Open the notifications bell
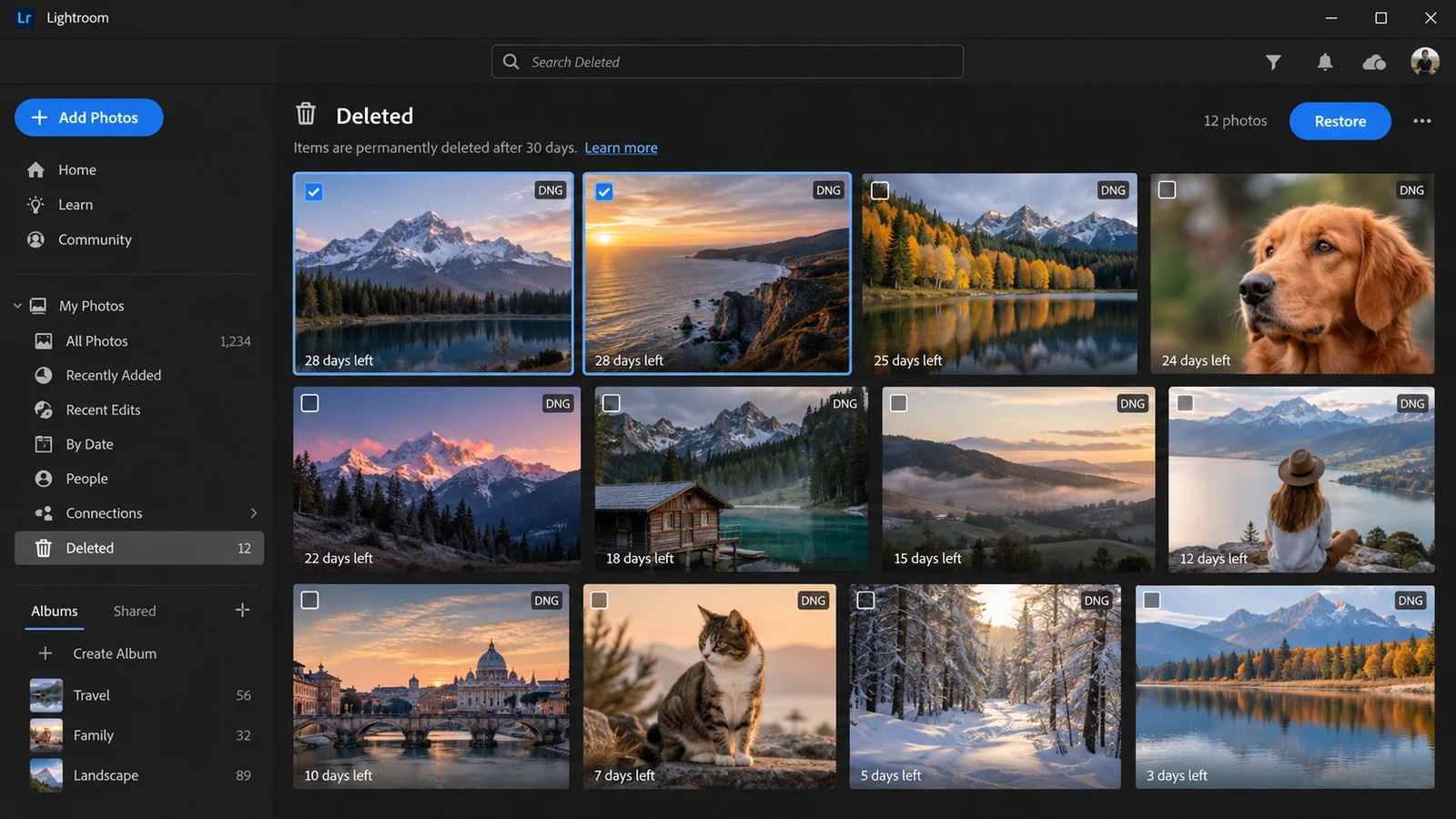The image size is (1456, 819). (x=1325, y=62)
